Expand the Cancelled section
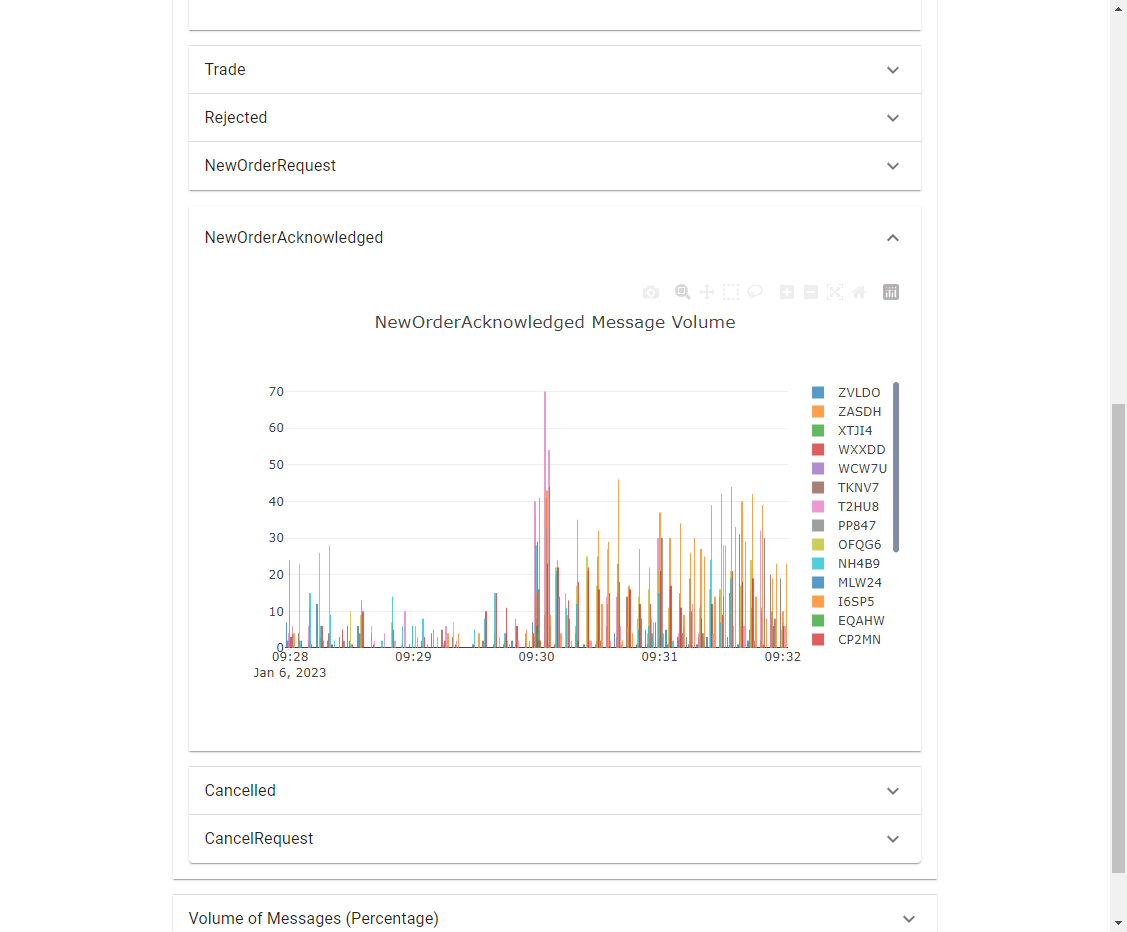Viewport: 1127px width, 932px height. pos(555,790)
